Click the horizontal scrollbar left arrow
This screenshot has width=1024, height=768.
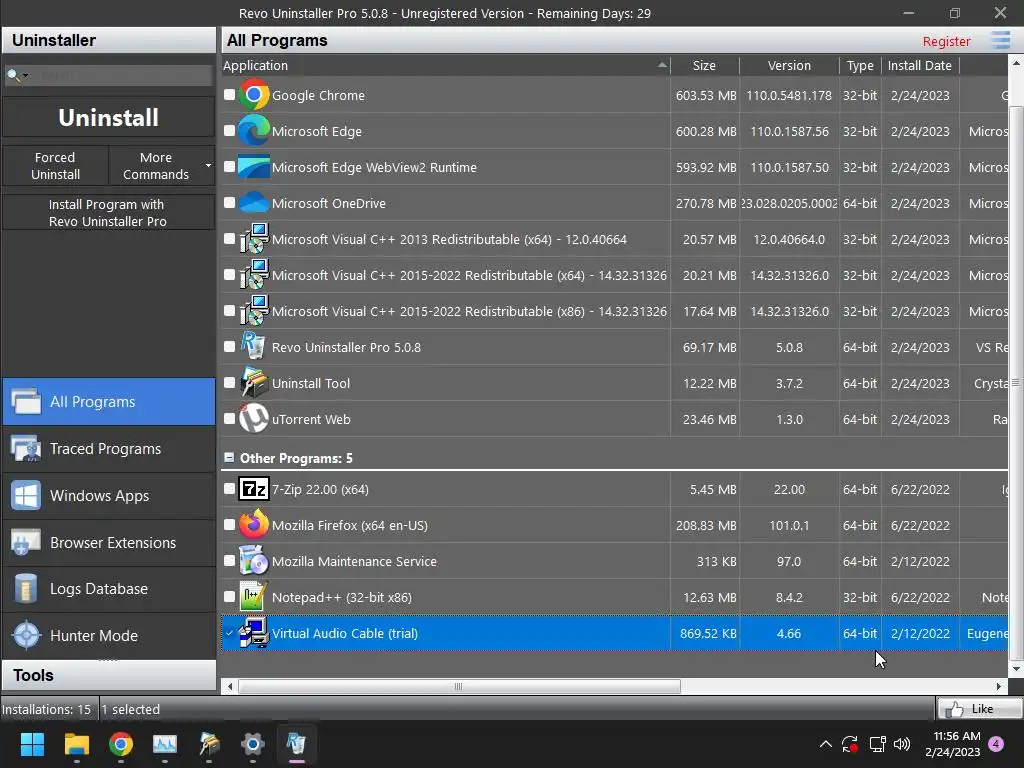pyautogui.click(x=230, y=686)
